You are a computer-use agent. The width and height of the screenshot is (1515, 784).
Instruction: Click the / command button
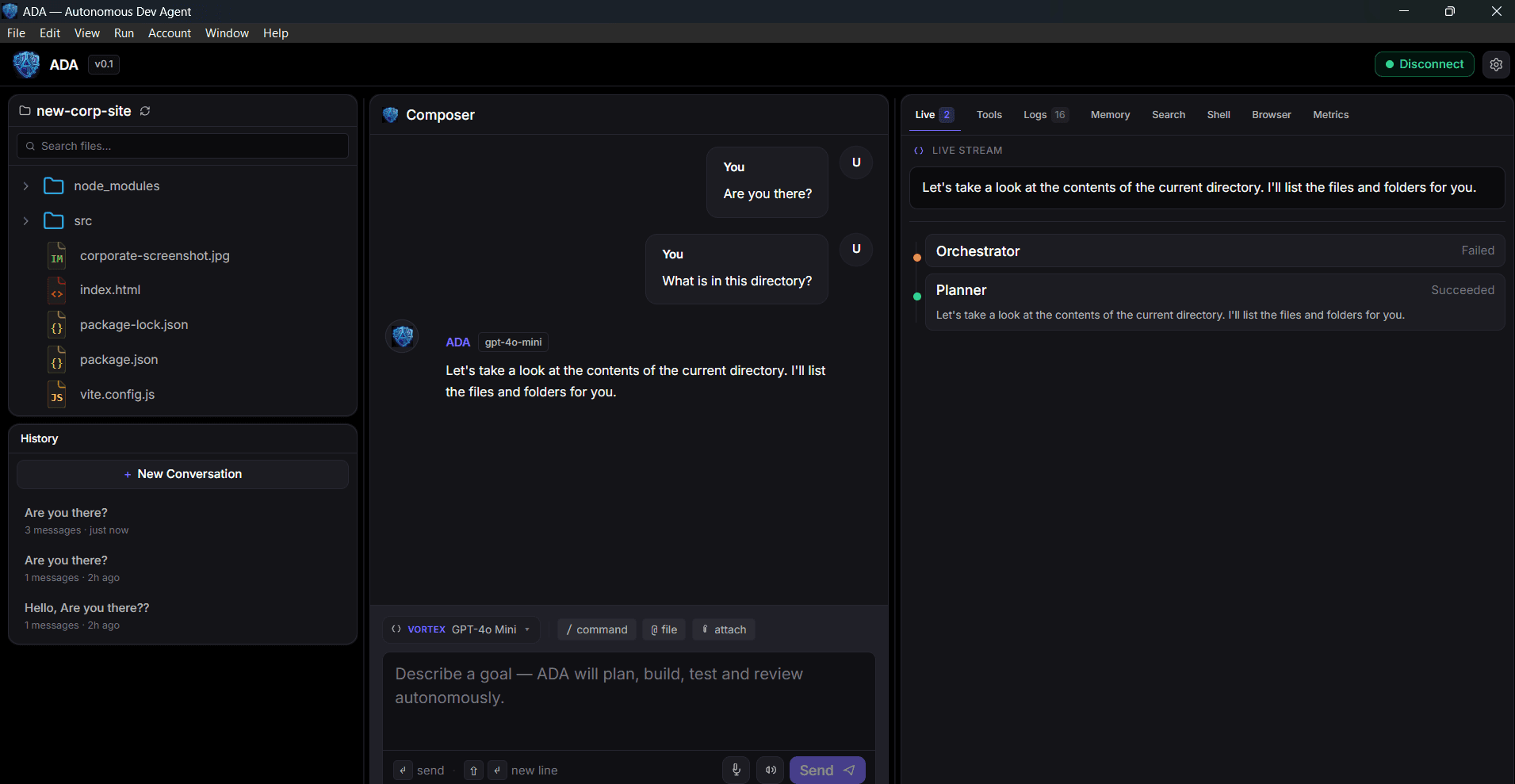pyautogui.click(x=597, y=629)
